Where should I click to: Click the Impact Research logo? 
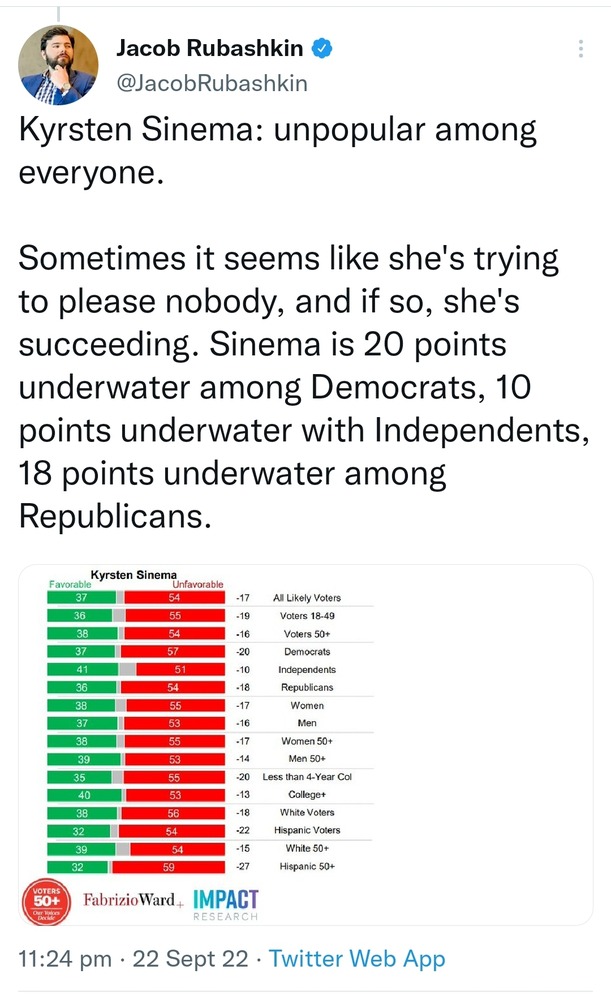coord(226,903)
